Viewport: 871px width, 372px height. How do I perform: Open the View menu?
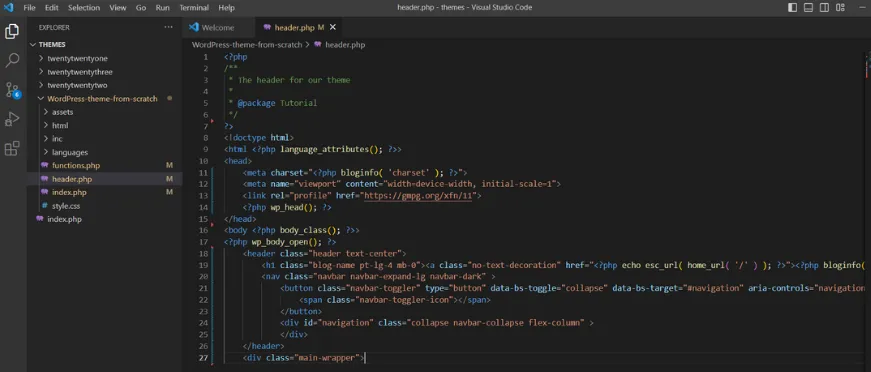click(x=118, y=8)
